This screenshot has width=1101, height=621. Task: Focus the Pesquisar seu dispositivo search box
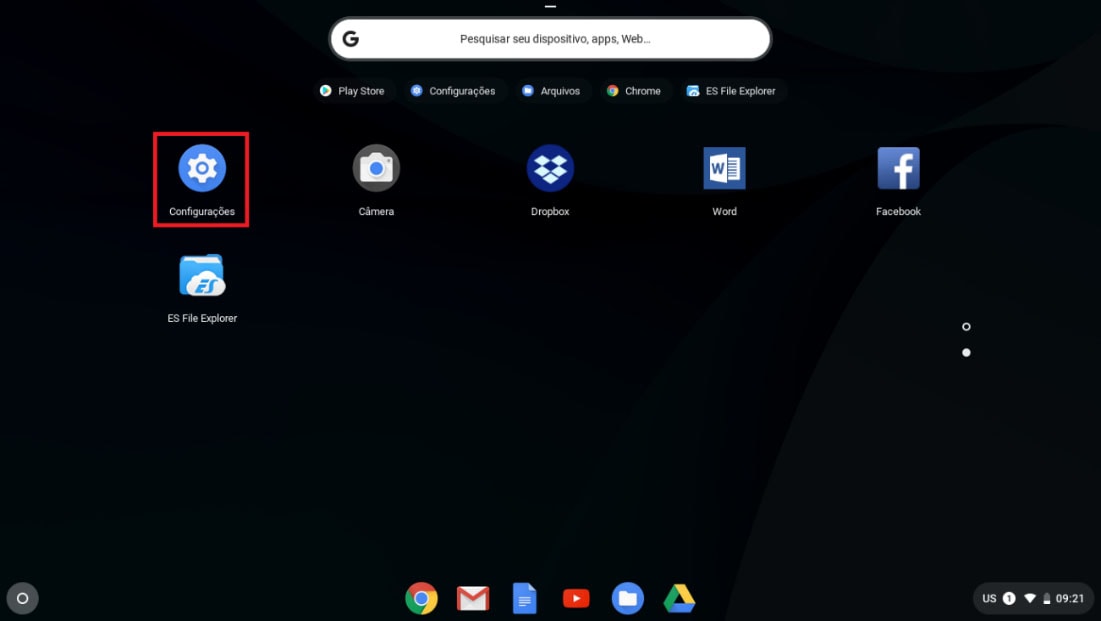(550, 39)
